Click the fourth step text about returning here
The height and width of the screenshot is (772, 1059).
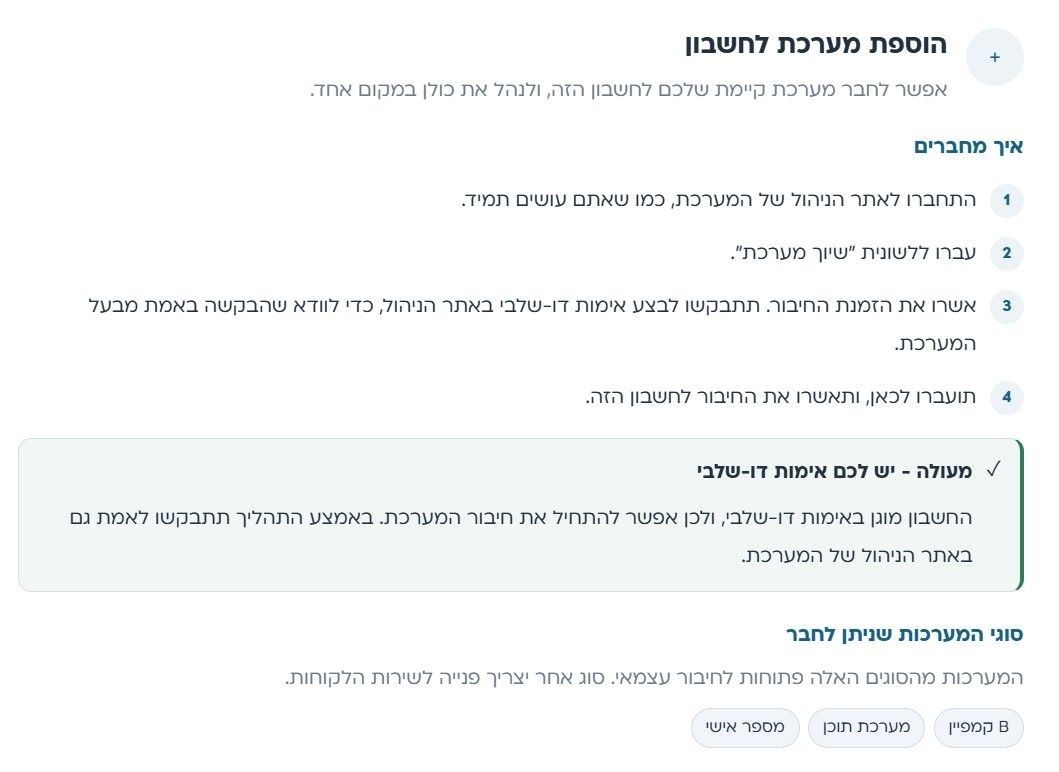pyautogui.click(x=781, y=397)
